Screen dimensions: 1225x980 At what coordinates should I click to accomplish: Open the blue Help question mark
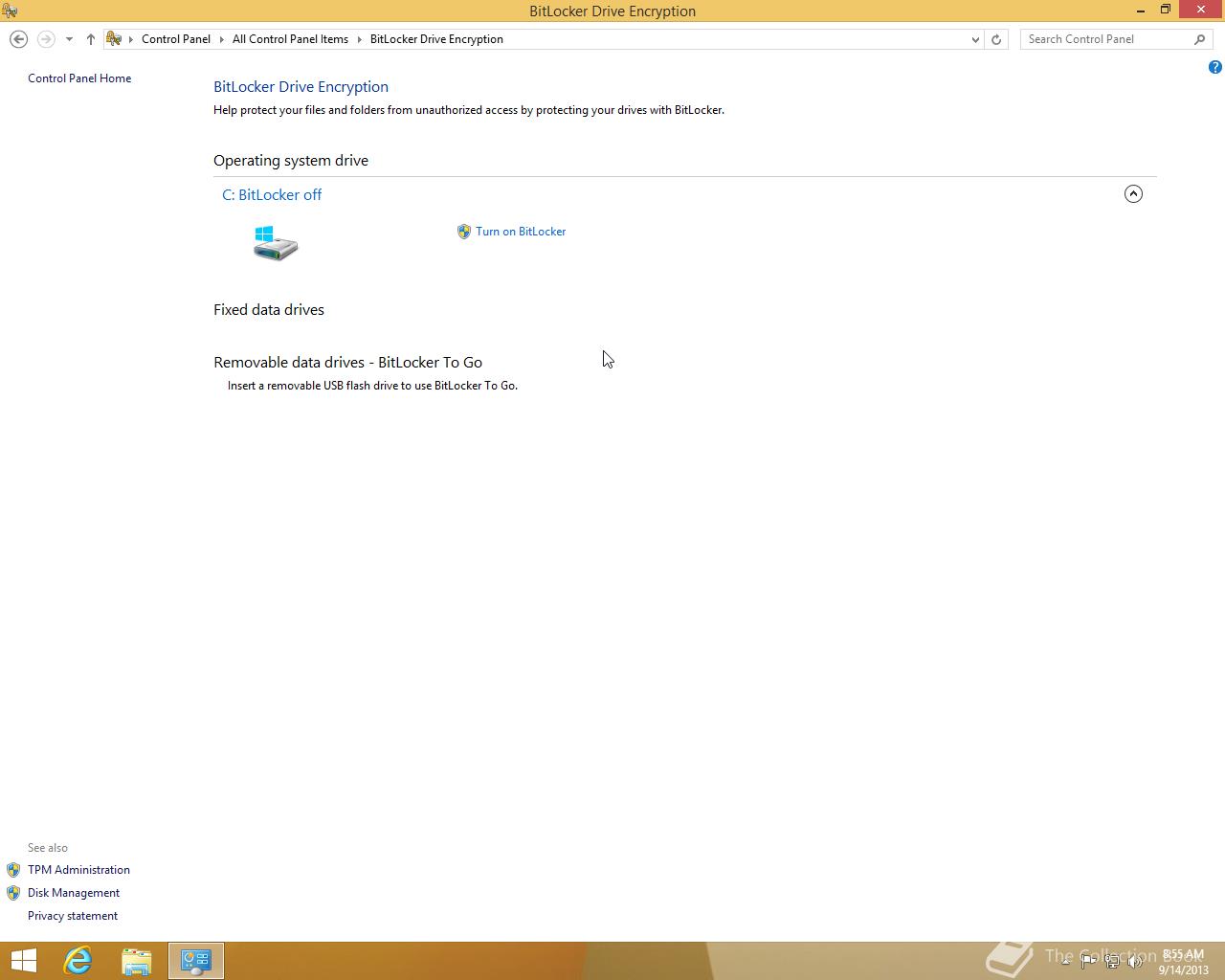1215,67
